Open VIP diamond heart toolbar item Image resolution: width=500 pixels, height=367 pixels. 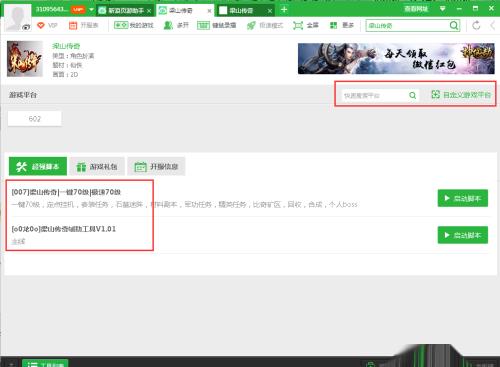pos(47,25)
